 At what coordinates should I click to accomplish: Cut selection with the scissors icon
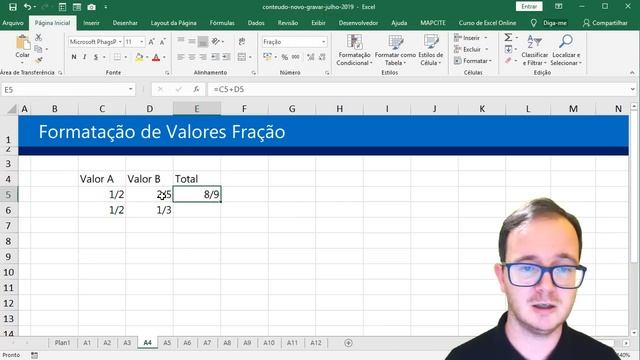click(38, 38)
